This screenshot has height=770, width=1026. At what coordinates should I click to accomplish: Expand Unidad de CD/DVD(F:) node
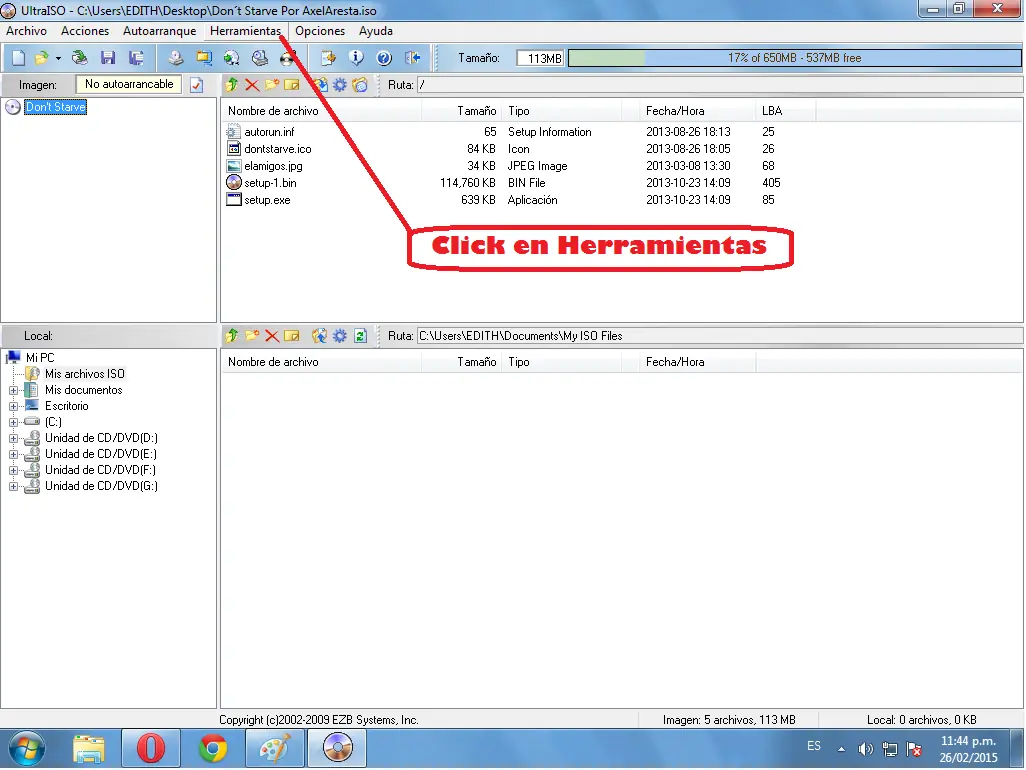[x=13, y=470]
